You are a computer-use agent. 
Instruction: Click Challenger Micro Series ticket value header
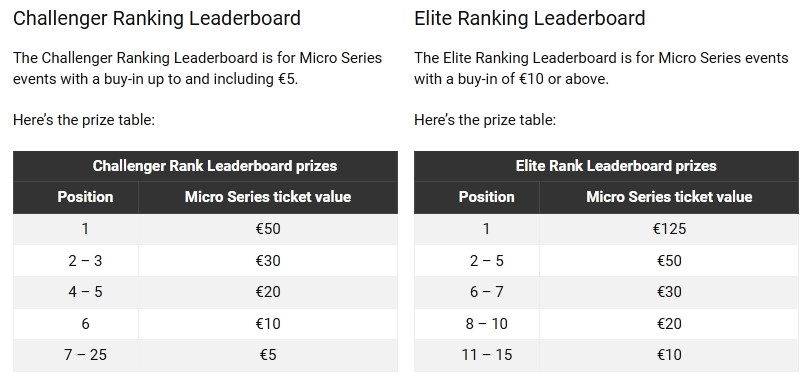[x=268, y=197]
